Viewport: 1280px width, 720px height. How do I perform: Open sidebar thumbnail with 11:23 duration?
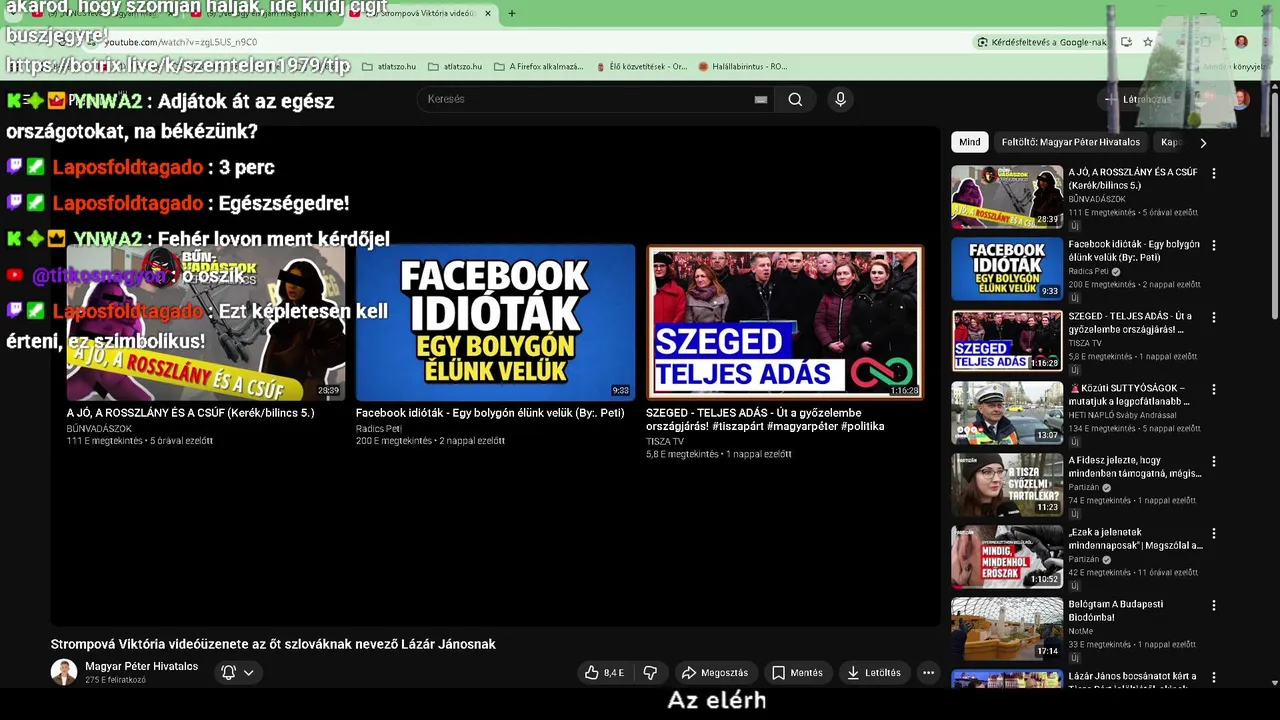(1007, 485)
